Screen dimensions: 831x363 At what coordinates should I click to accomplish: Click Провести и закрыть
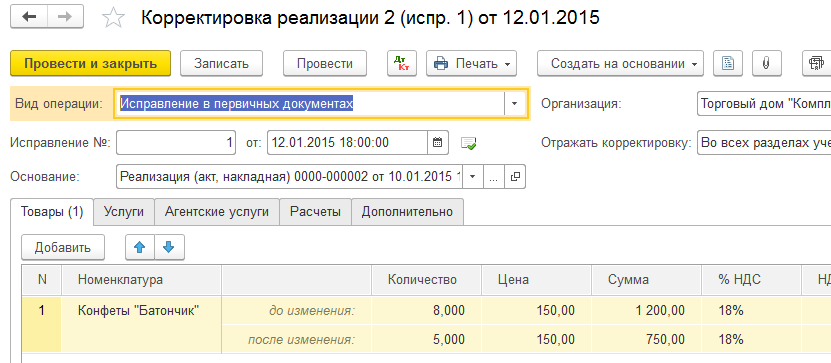[x=91, y=64]
